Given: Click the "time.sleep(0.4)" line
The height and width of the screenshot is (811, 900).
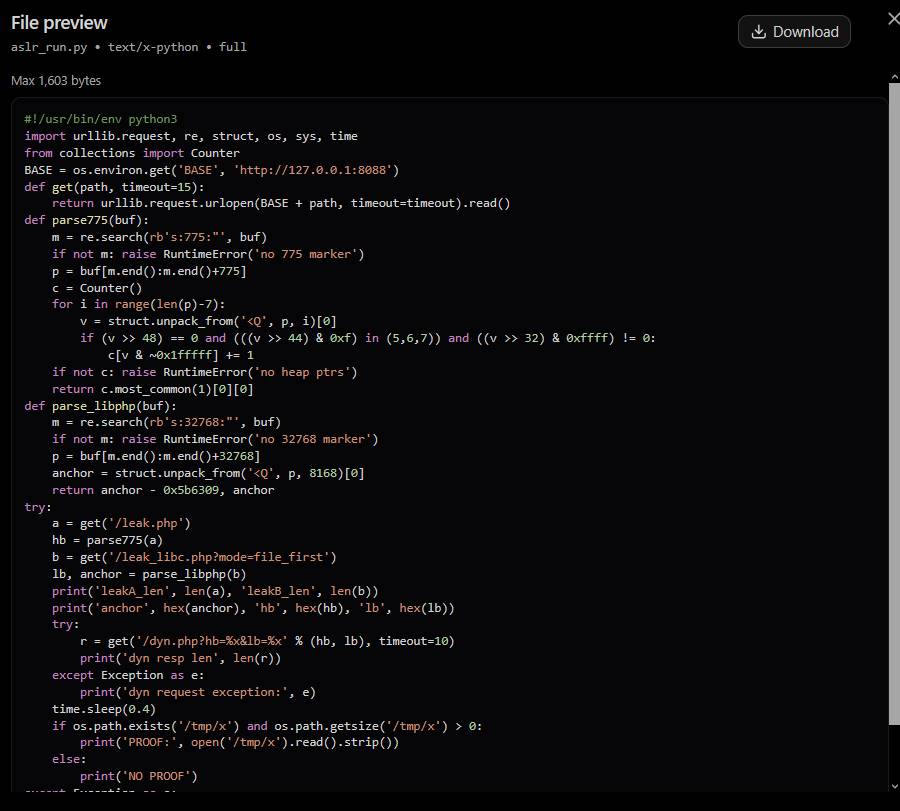Looking at the screenshot, I should tap(104, 709).
